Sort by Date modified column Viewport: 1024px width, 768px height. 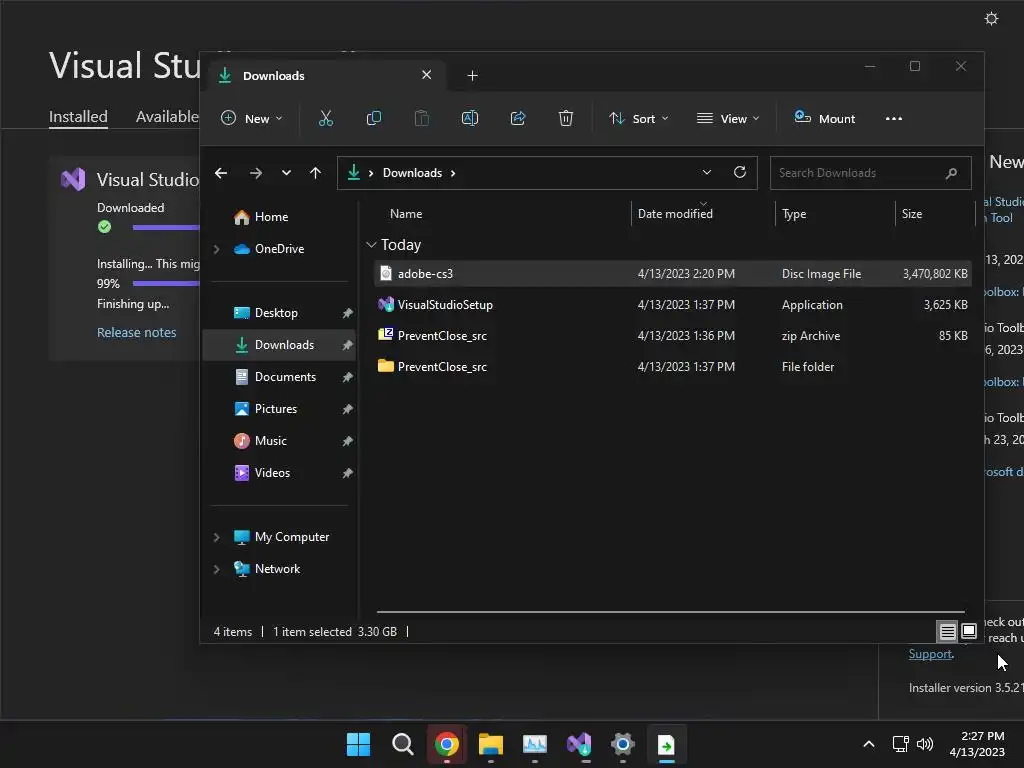pyautogui.click(x=675, y=214)
